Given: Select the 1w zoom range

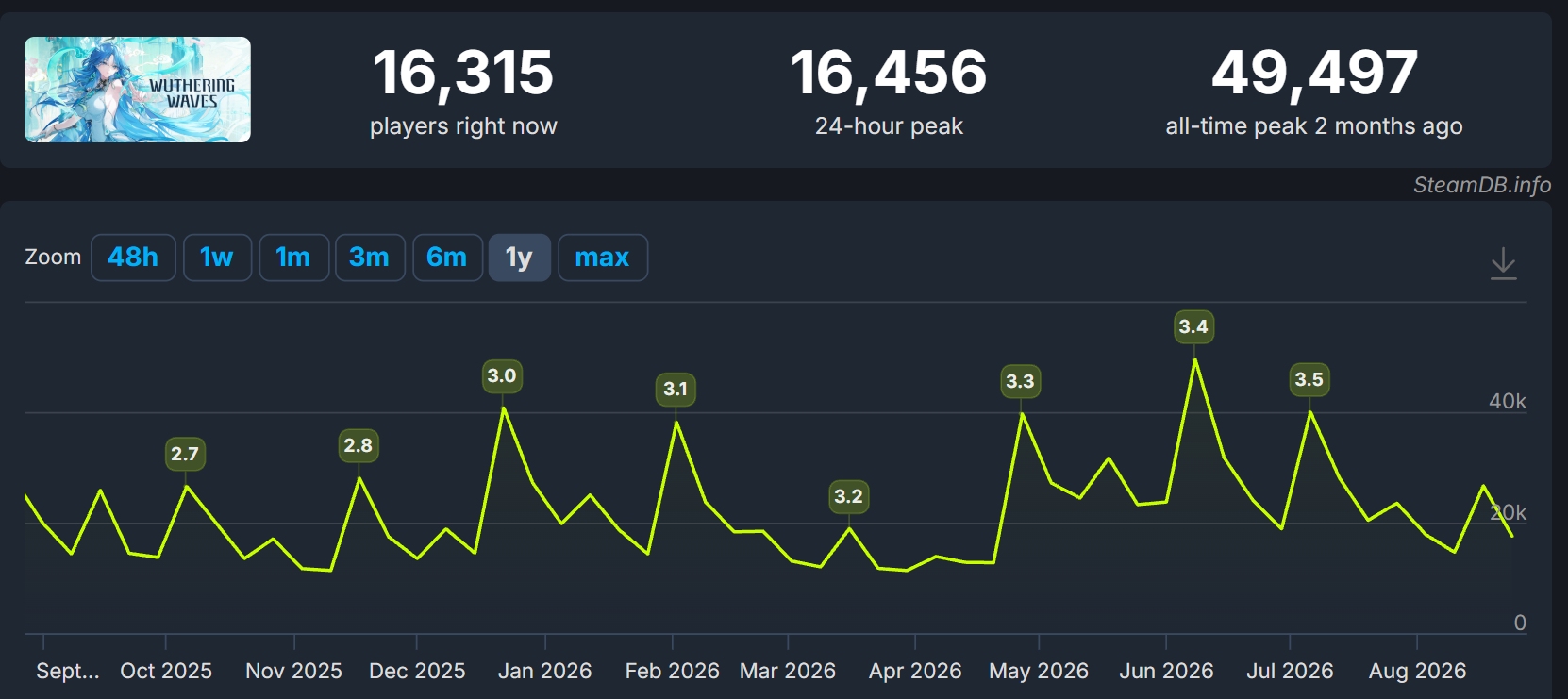Looking at the screenshot, I should click(x=217, y=258).
